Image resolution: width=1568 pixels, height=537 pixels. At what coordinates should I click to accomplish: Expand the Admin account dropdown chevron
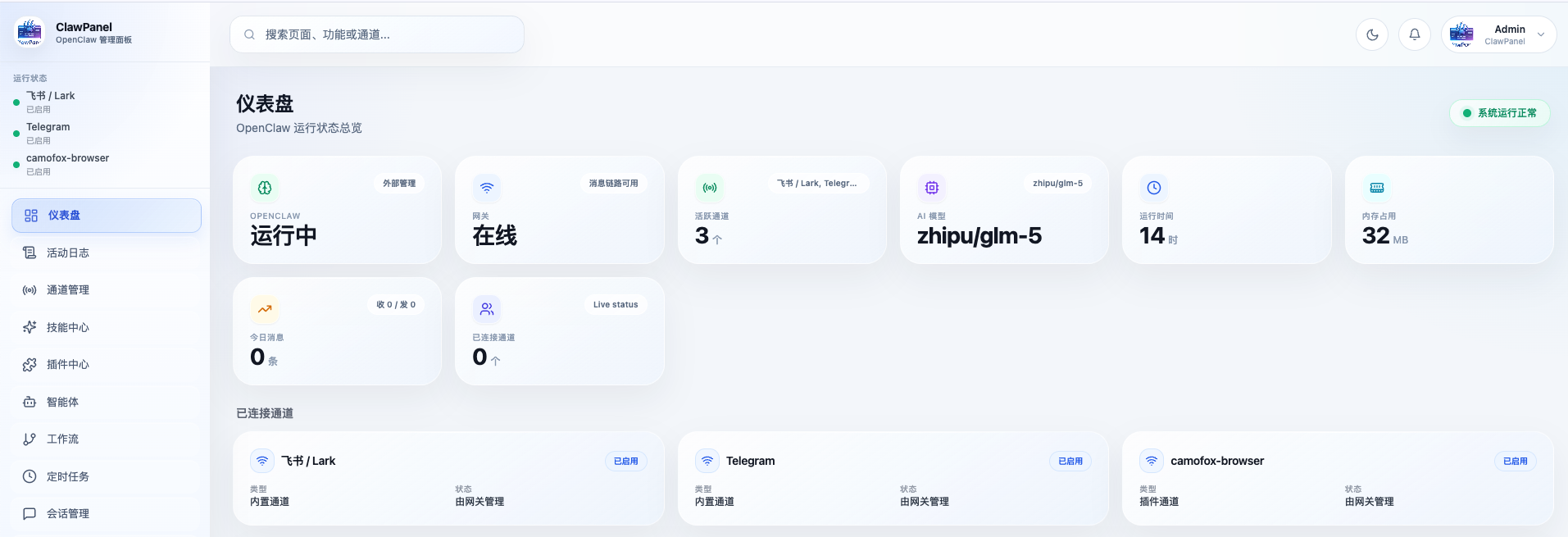tap(1541, 34)
